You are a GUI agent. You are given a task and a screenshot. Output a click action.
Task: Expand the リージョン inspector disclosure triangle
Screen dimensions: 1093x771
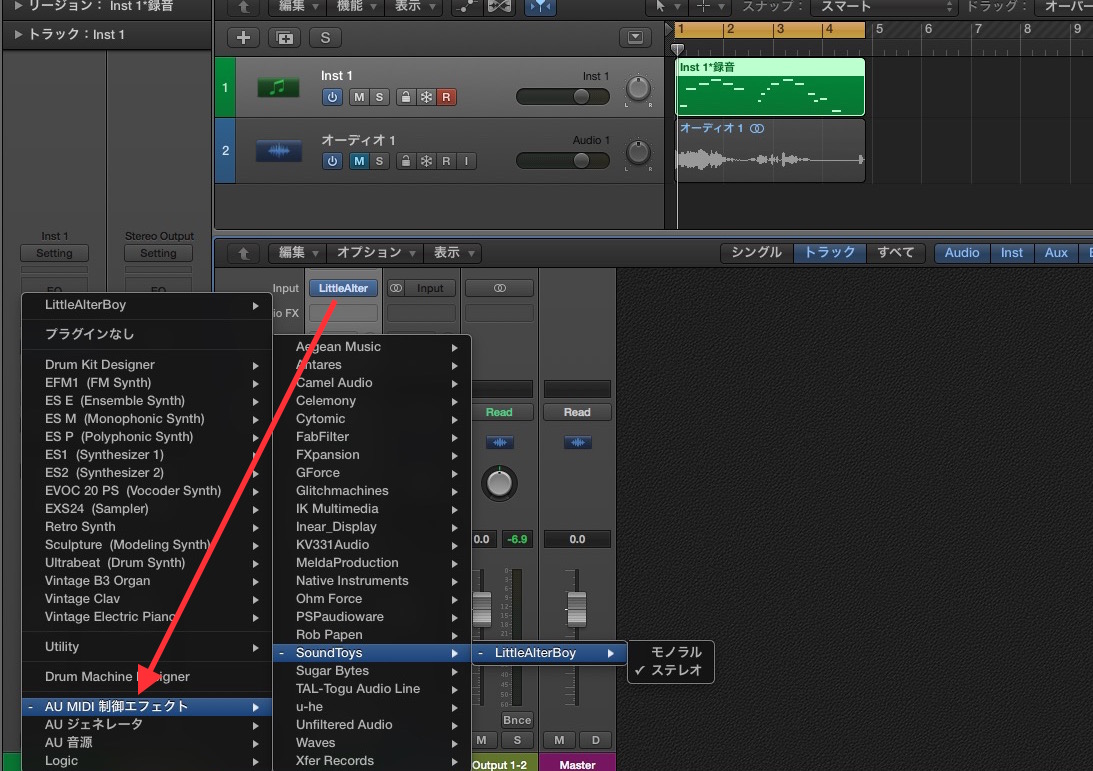(18, 6)
